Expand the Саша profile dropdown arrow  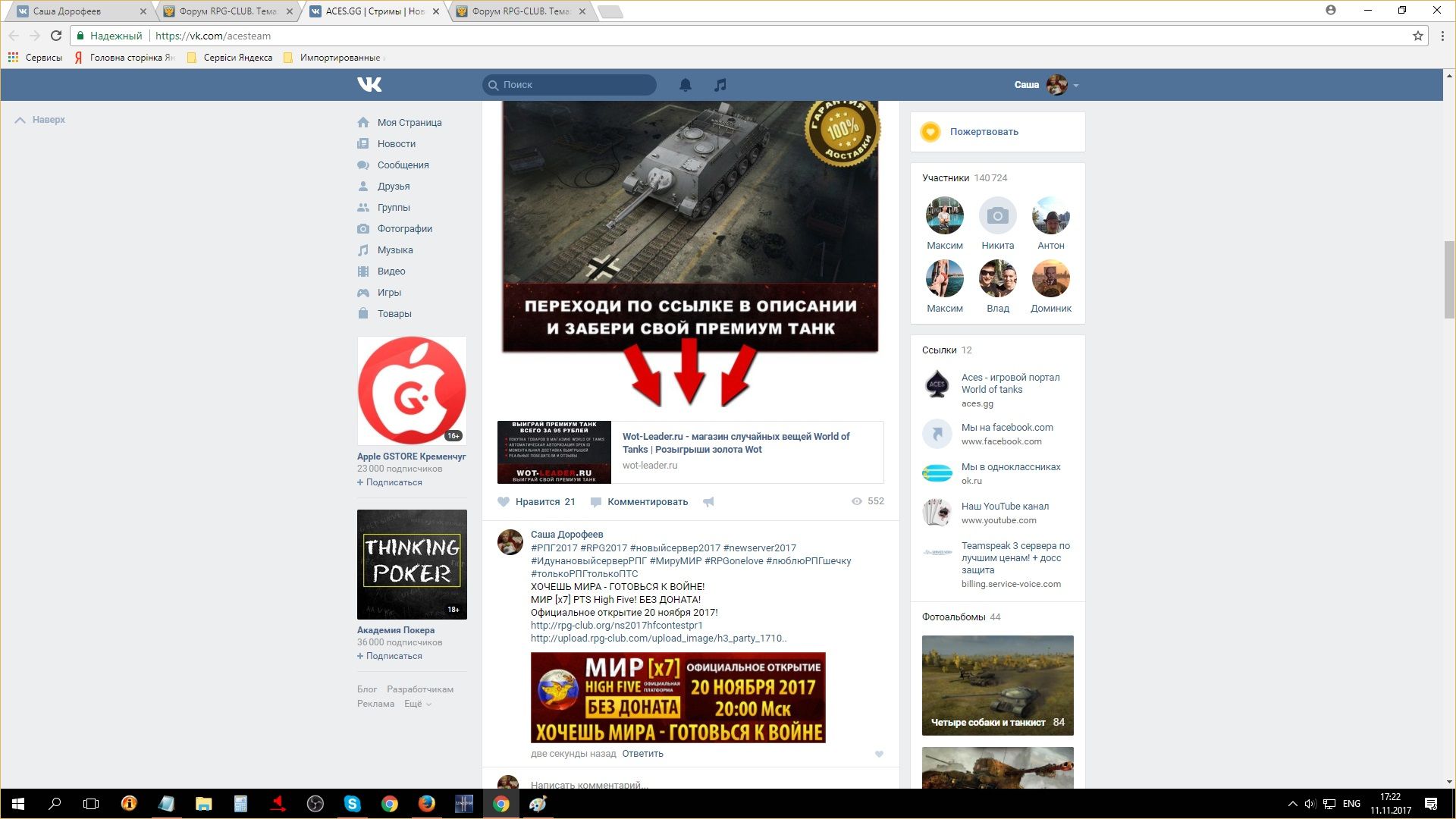(x=1076, y=86)
